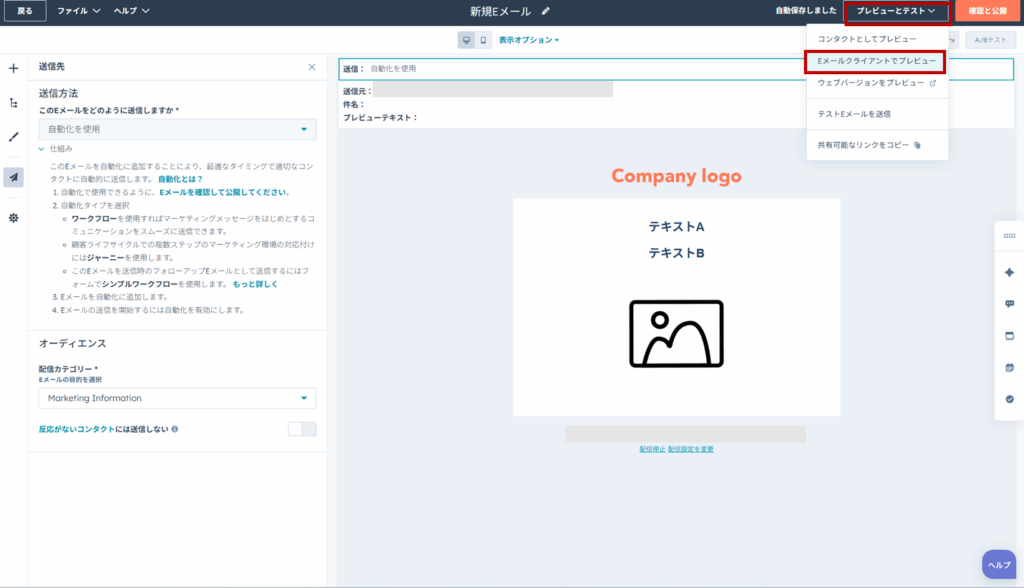Click the checkmark icon in right toolbar
This screenshot has width=1024, height=588.
click(x=1009, y=399)
